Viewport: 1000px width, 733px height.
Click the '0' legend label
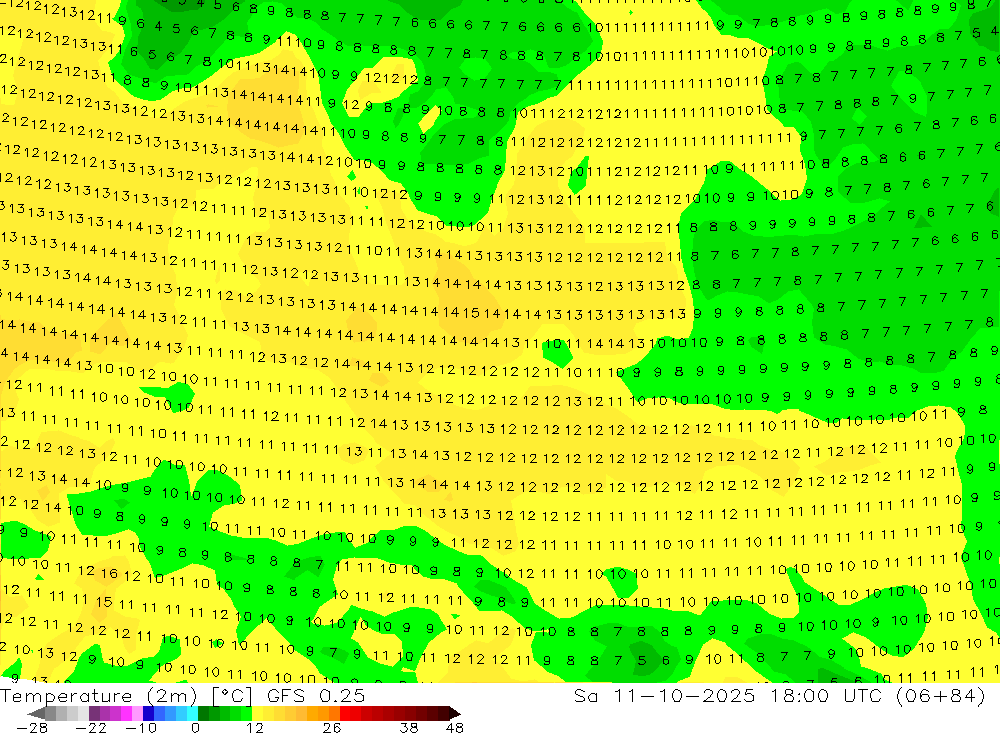click(x=195, y=728)
